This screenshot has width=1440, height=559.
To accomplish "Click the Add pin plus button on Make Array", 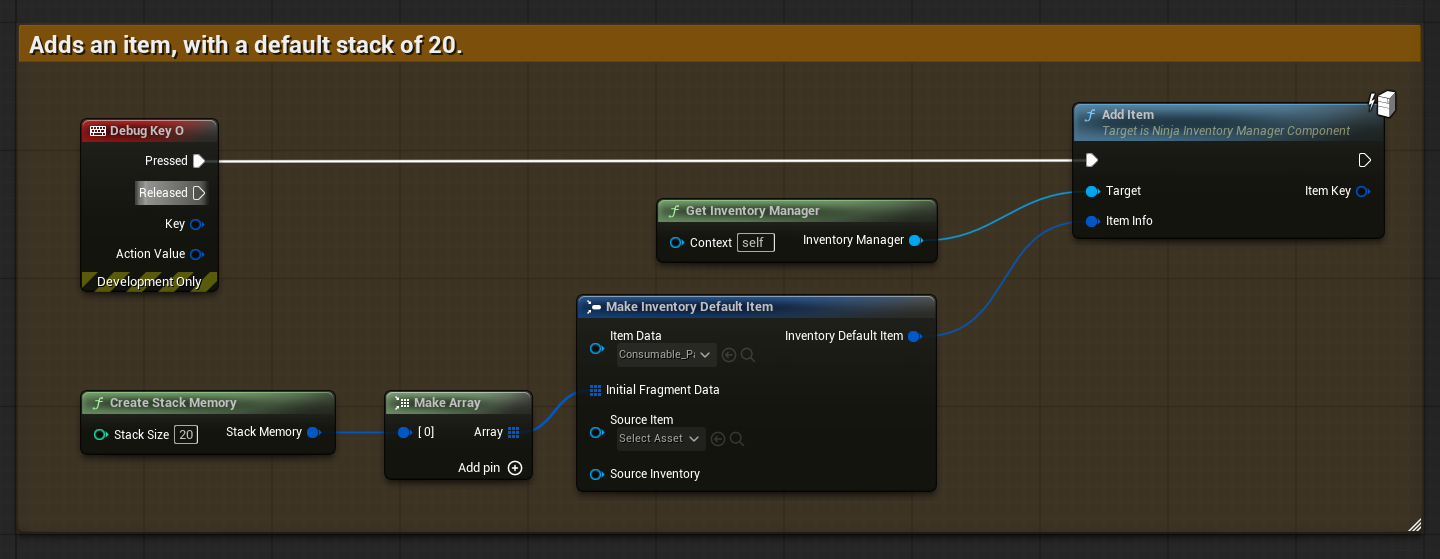I will [515, 468].
